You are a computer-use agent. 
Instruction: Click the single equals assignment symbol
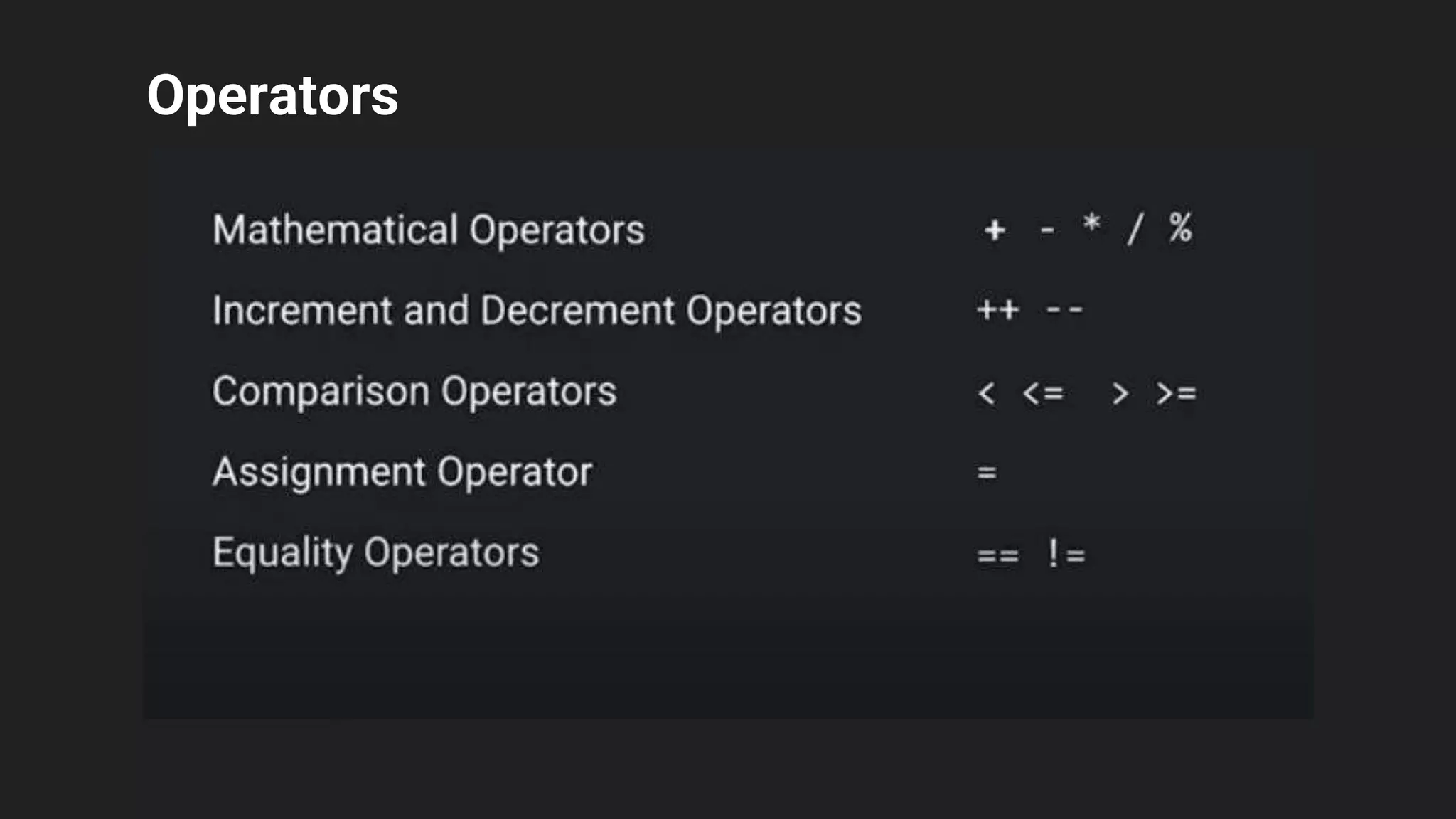coord(987,473)
